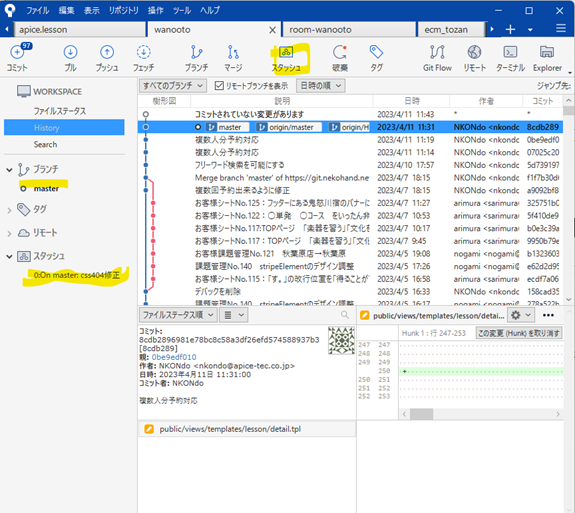Screen dimensions: 575x513
Task: Close the wanooto tab
Action: point(272,30)
